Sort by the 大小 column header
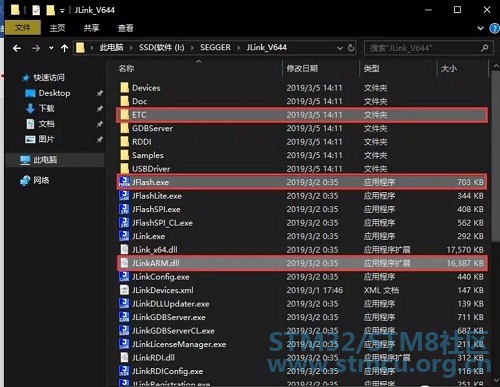 point(449,69)
